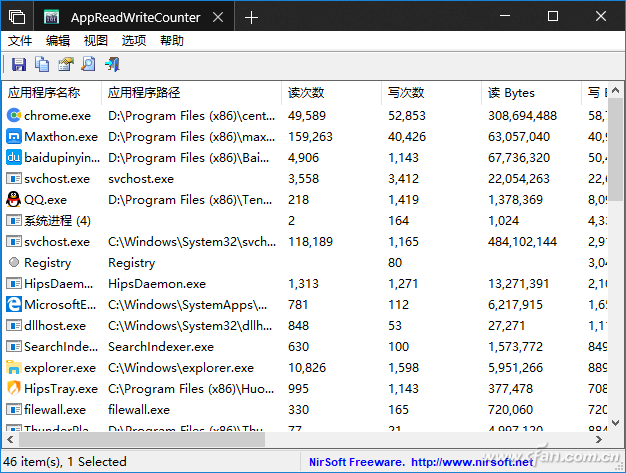Sort by 读次数 column header
The height and width of the screenshot is (473, 626).
point(331,93)
